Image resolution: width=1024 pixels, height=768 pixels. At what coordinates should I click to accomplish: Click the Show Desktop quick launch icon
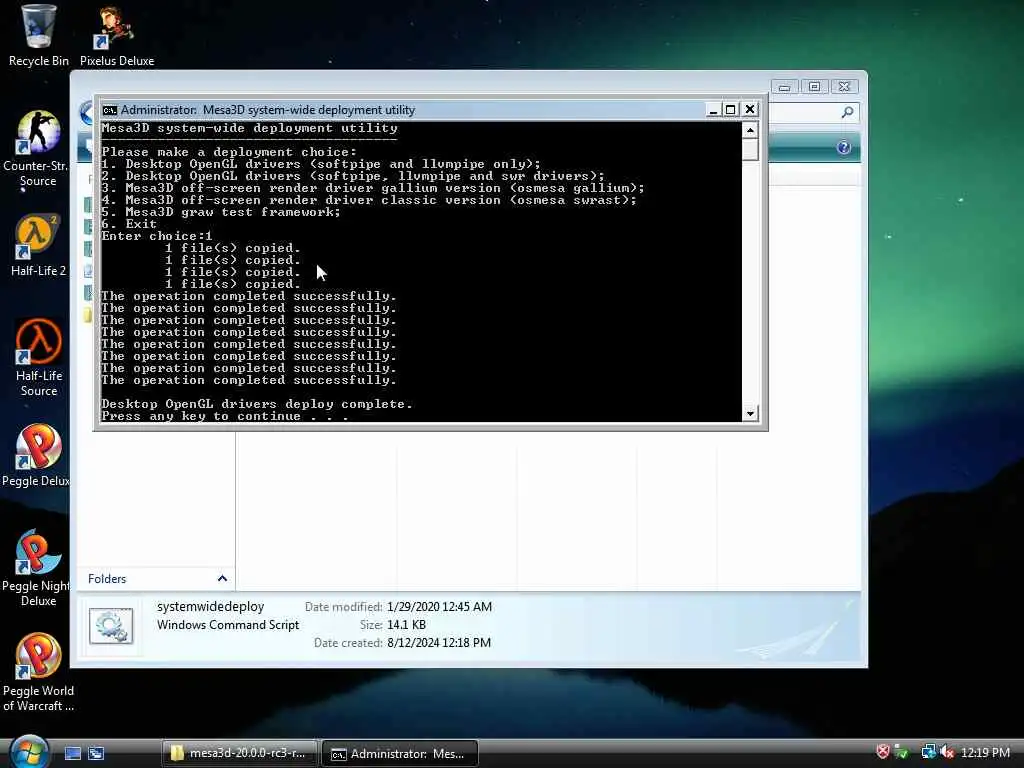click(73, 754)
